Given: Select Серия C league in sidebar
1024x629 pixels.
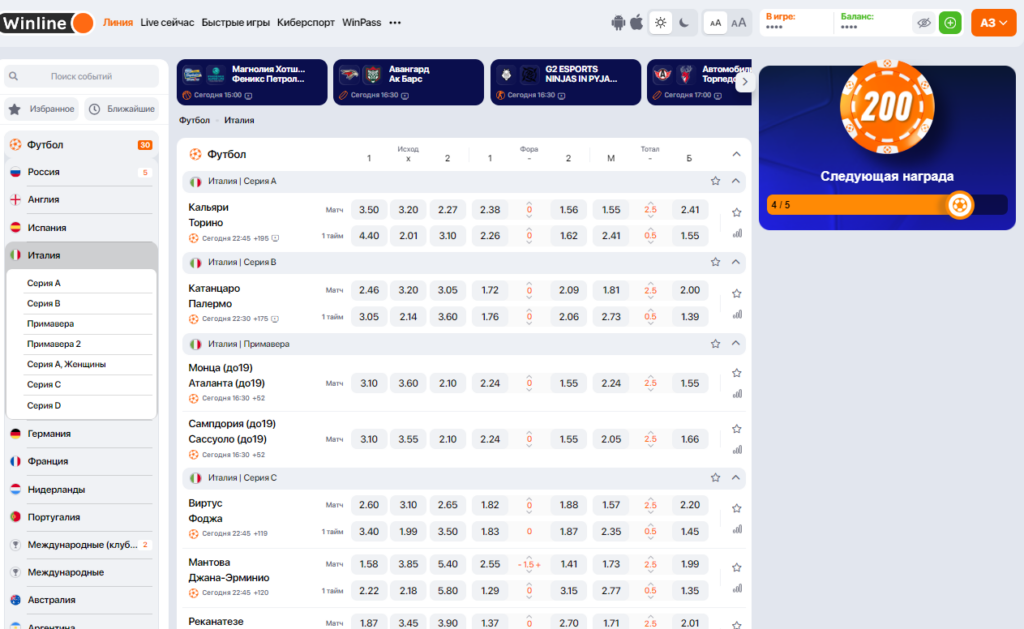Looking at the screenshot, I should coord(44,385).
